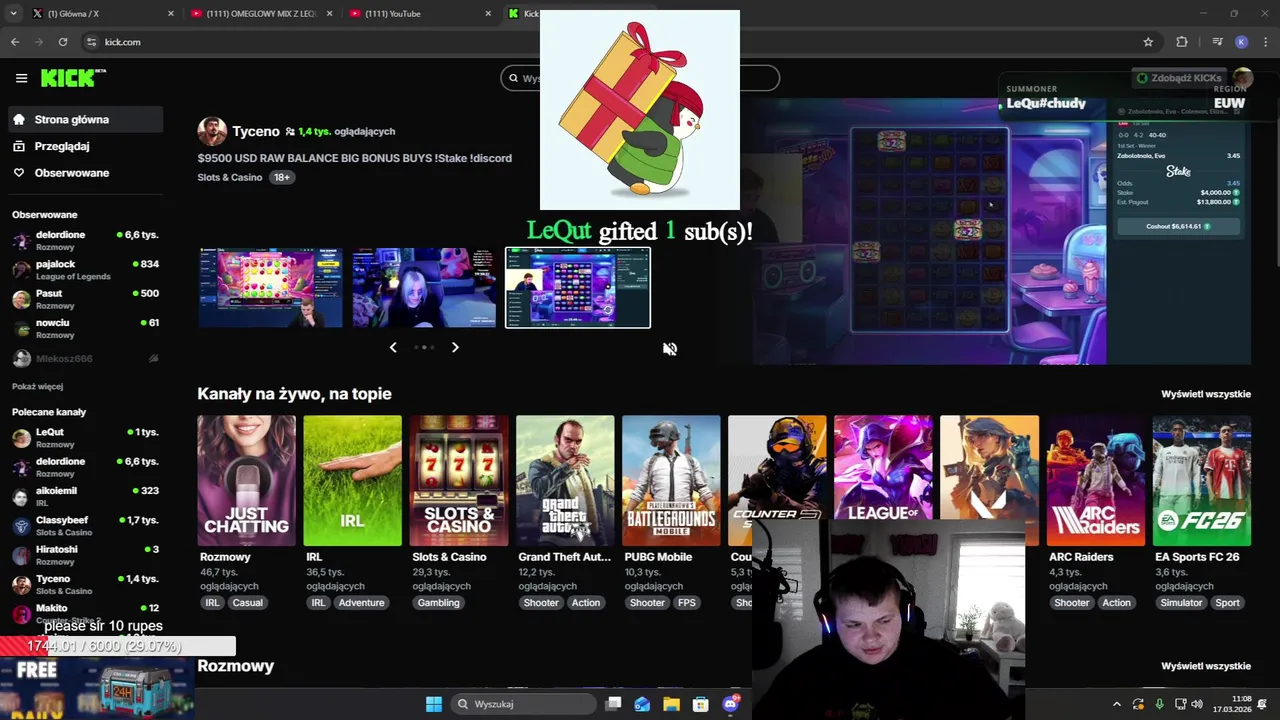Switch to the (1111) YouTube tab
This screenshot has width=1280, height=720.
(418, 14)
